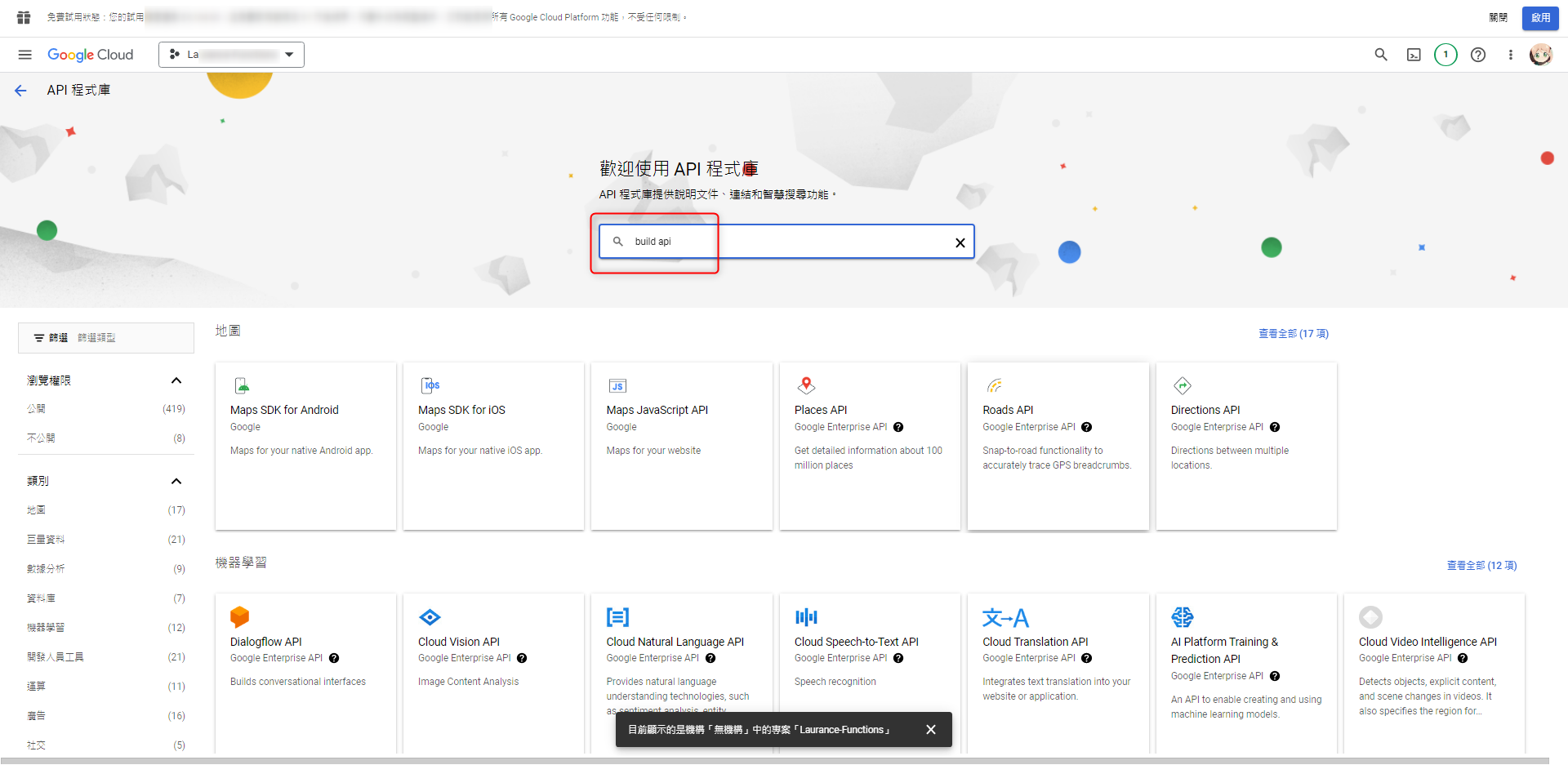Screen dimensions: 1568x765
Task: Click the Google Cloud logo
Action: coord(91,55)
